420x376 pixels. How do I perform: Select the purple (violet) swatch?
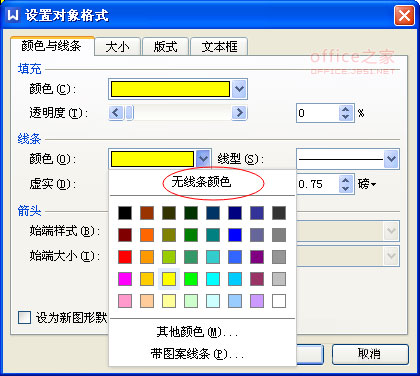tap(257, 257)
